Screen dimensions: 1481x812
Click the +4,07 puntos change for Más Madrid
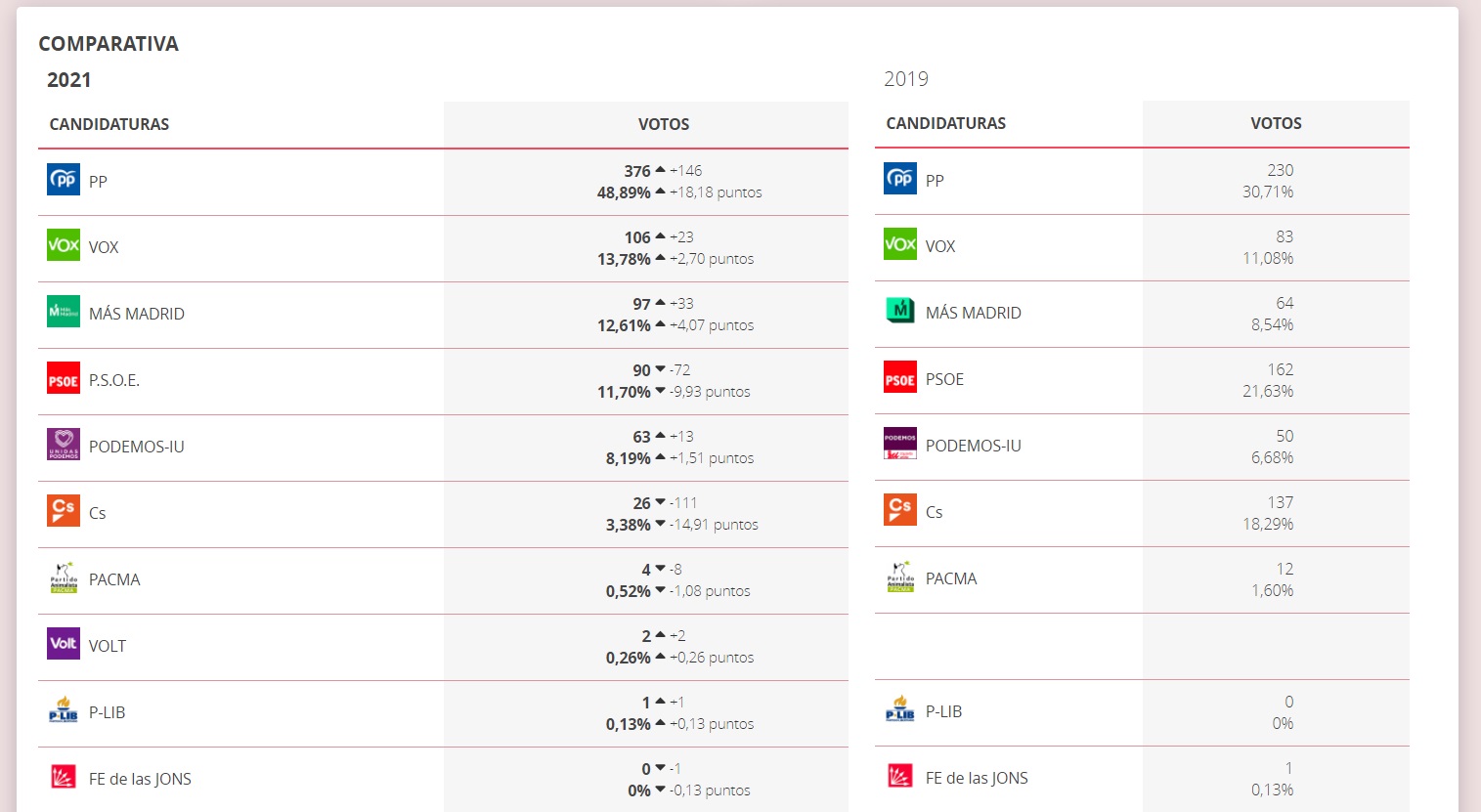tap(712, 325)
